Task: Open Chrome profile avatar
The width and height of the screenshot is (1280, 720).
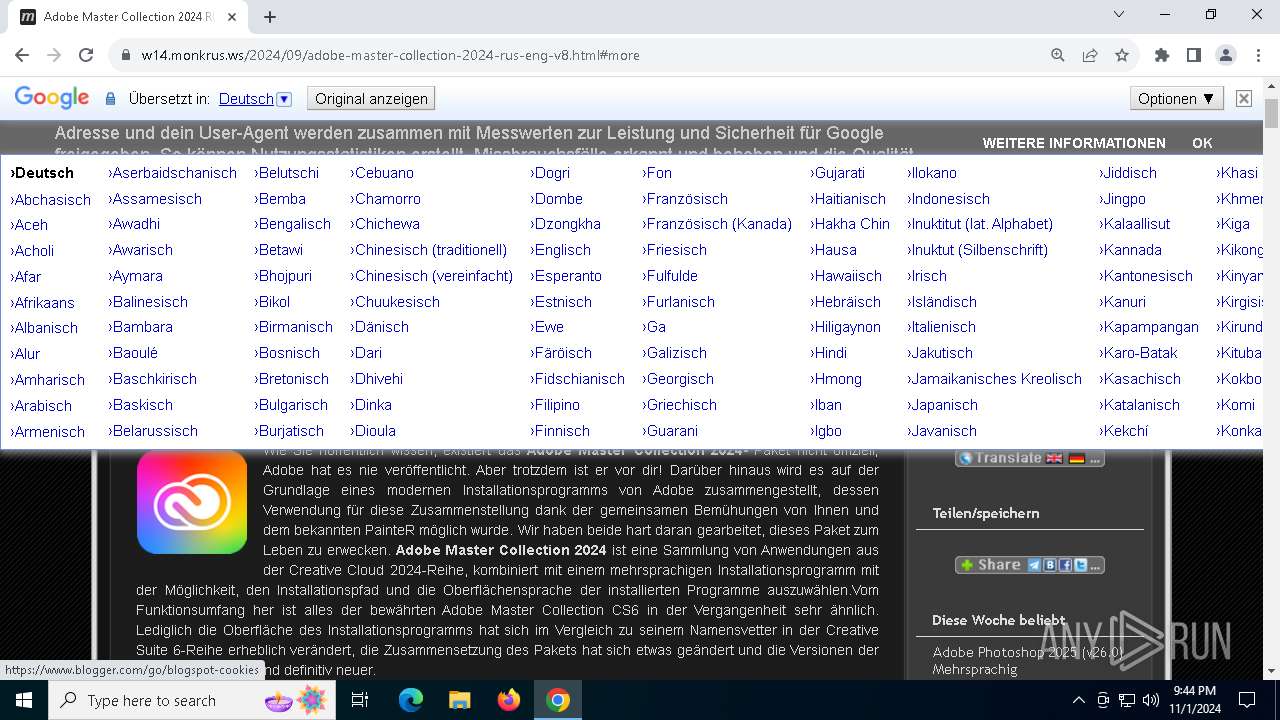Action: point(1226,56)
